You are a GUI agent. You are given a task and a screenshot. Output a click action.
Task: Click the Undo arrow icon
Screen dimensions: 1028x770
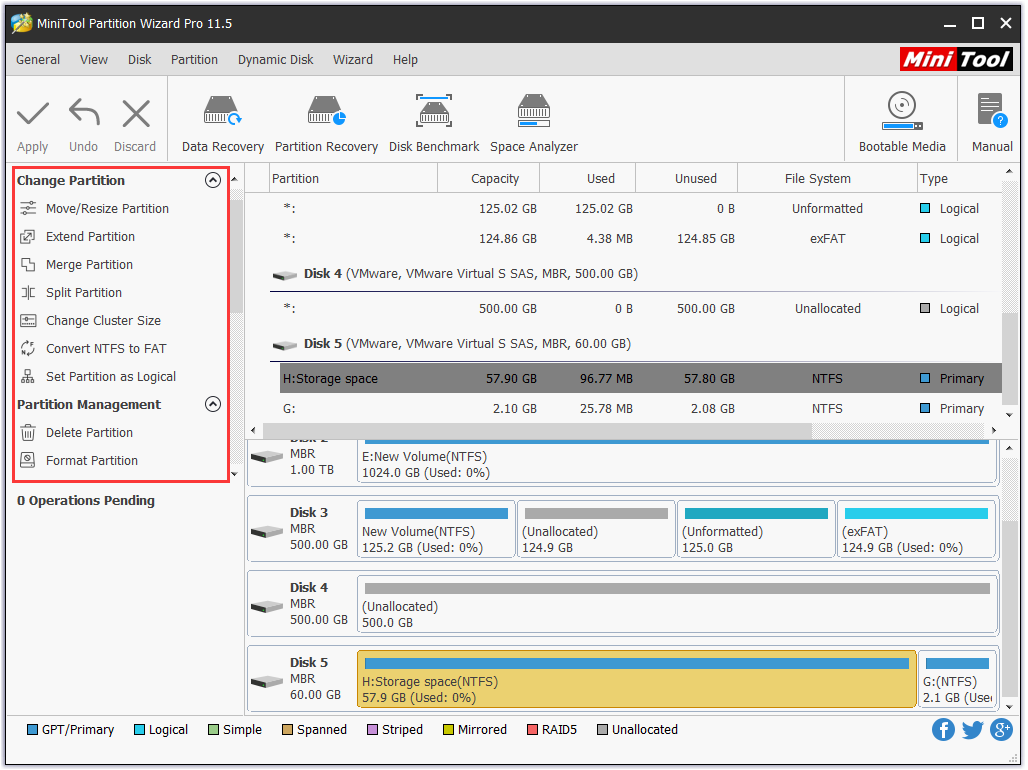coord(84,112)
